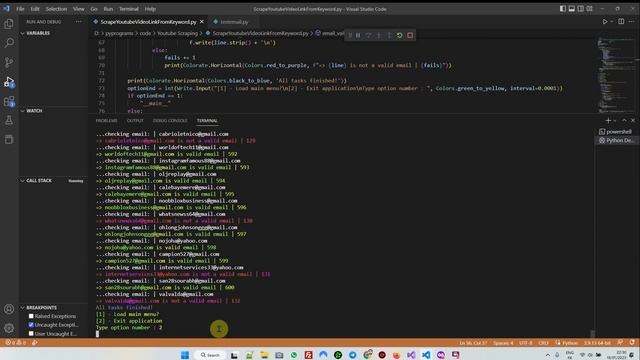640x360 pixels.
Task: Select the Terminal panel tab
Action: [207, 121]
